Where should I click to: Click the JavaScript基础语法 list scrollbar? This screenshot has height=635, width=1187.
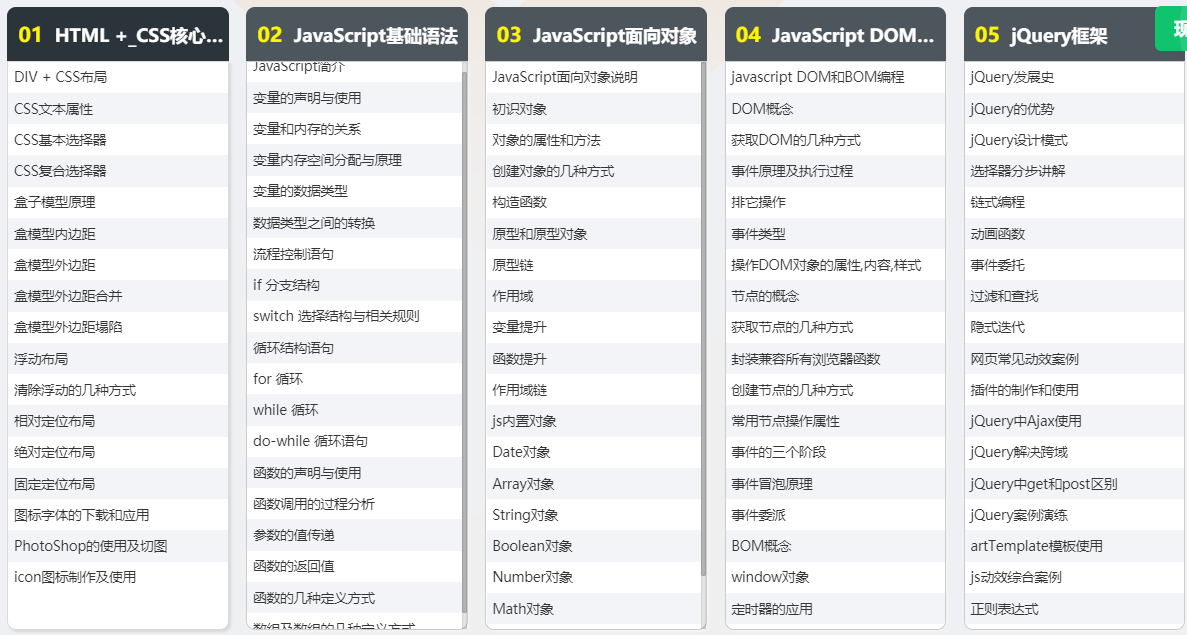coord(464,344)
